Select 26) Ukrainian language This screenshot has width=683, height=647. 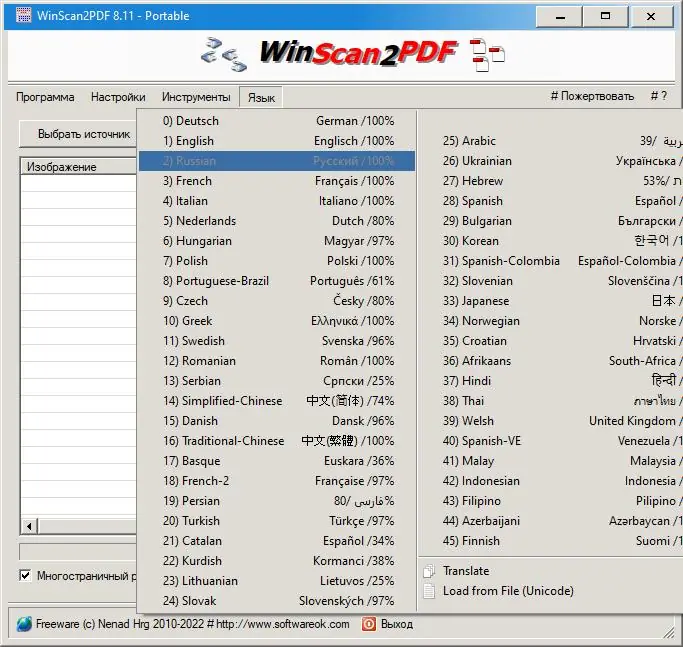click(x=551, y=161)
